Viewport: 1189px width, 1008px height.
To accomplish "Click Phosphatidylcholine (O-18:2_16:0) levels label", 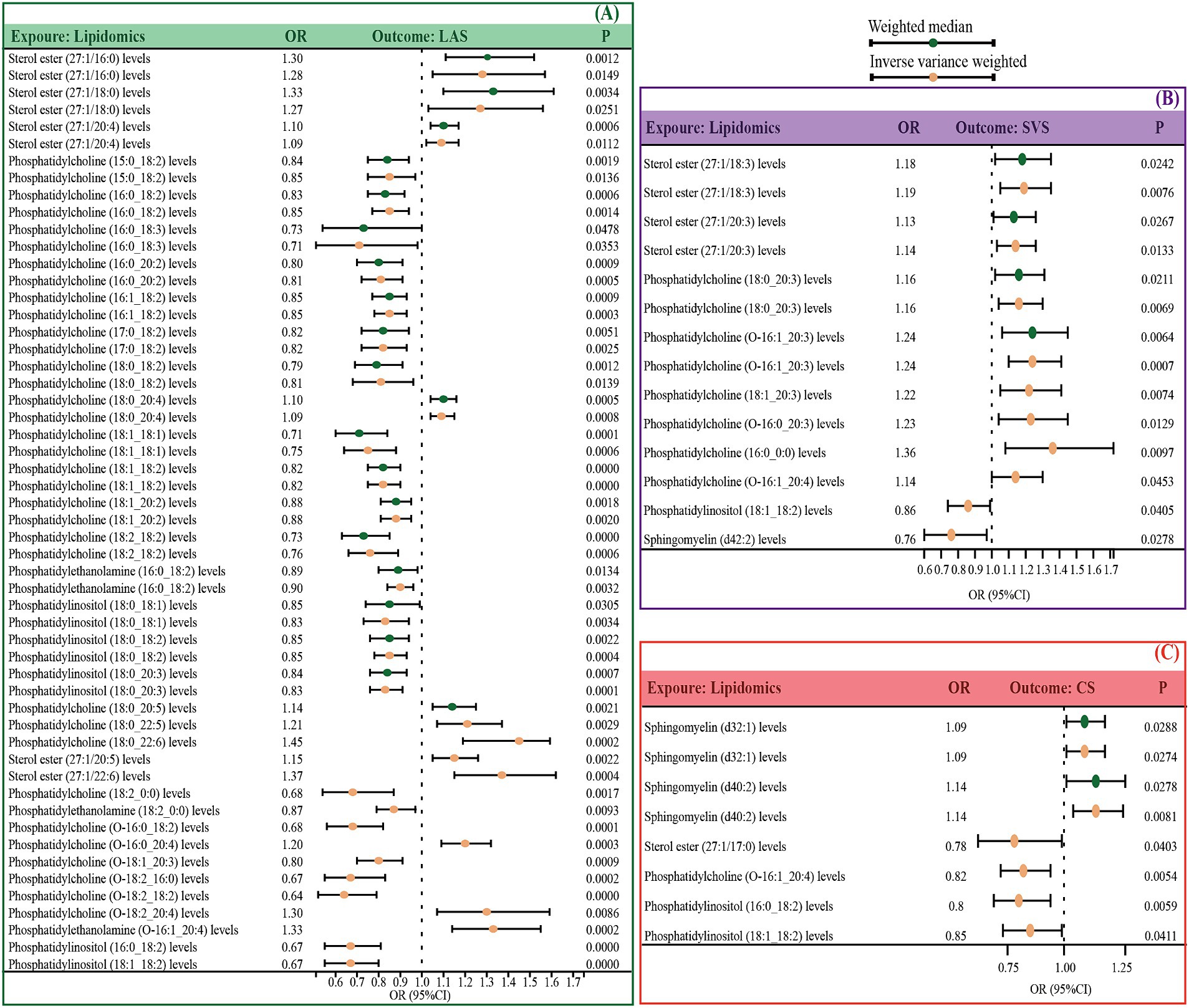I will click(108, 878).
